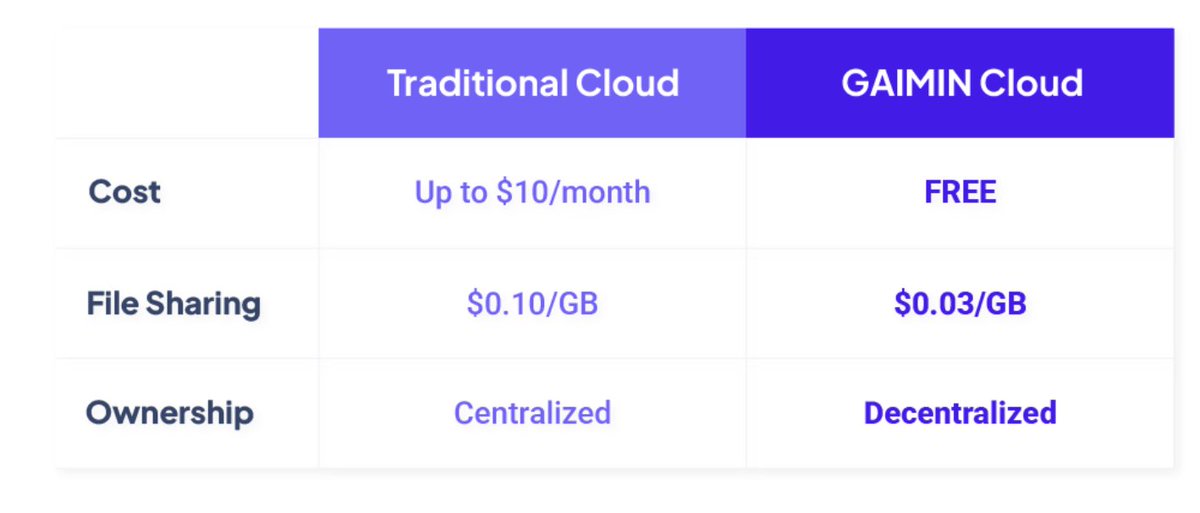This screenshot has width=1200, height=513.
Task: Click the empty top-left table cell
Action: [x=187, y=83]
